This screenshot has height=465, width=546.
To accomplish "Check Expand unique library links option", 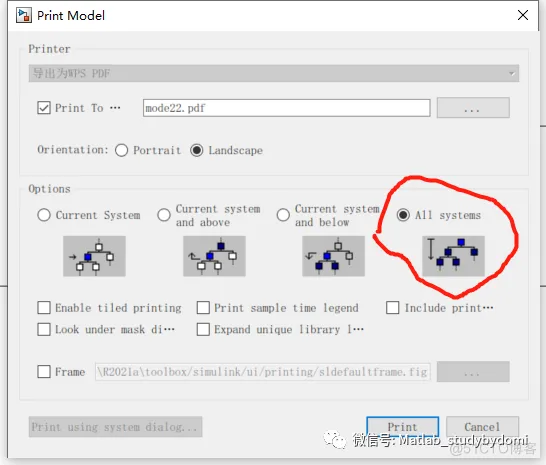I will coord(203,329).
